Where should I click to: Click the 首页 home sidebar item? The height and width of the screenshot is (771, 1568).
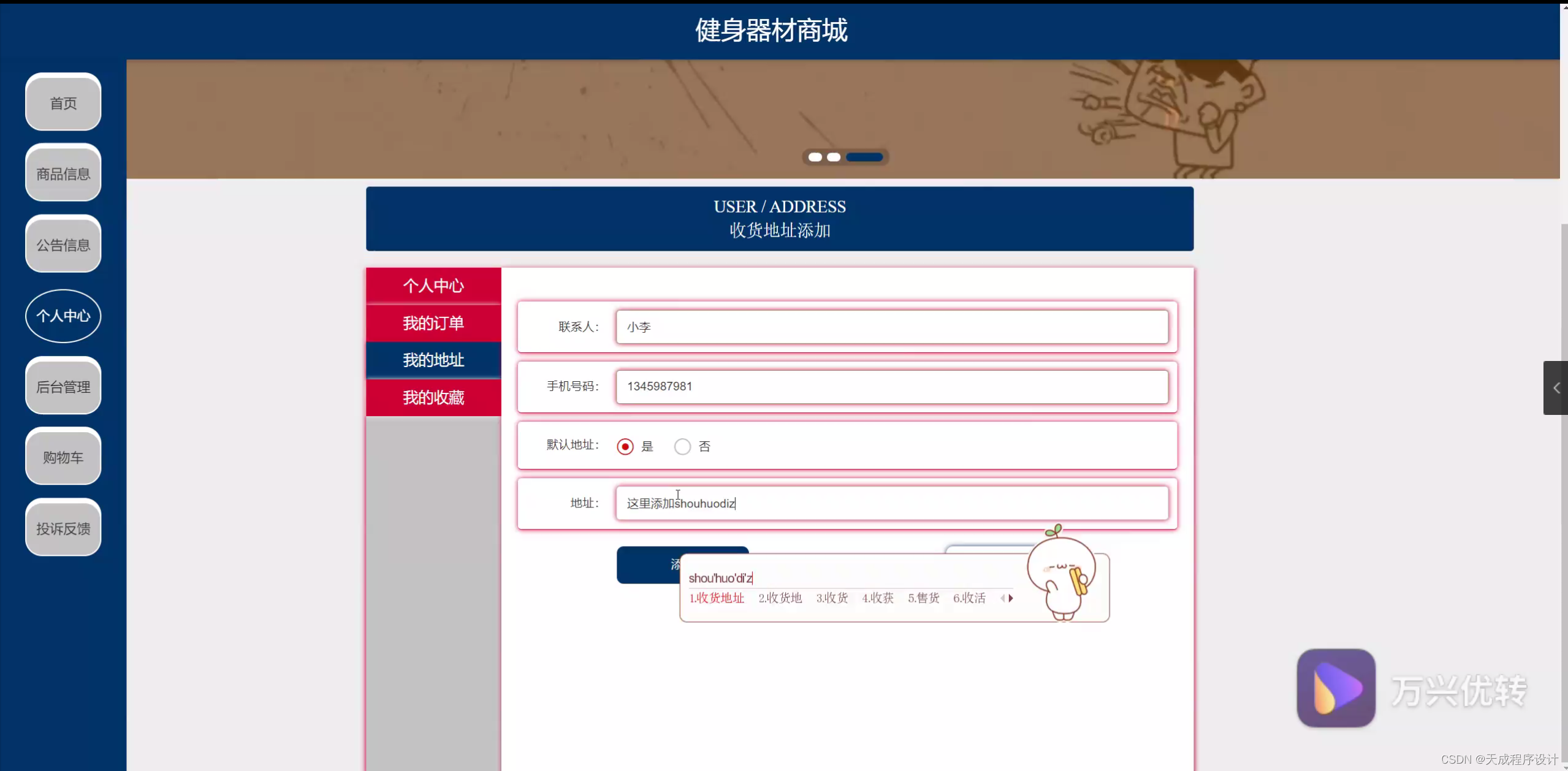click(63, 102)
